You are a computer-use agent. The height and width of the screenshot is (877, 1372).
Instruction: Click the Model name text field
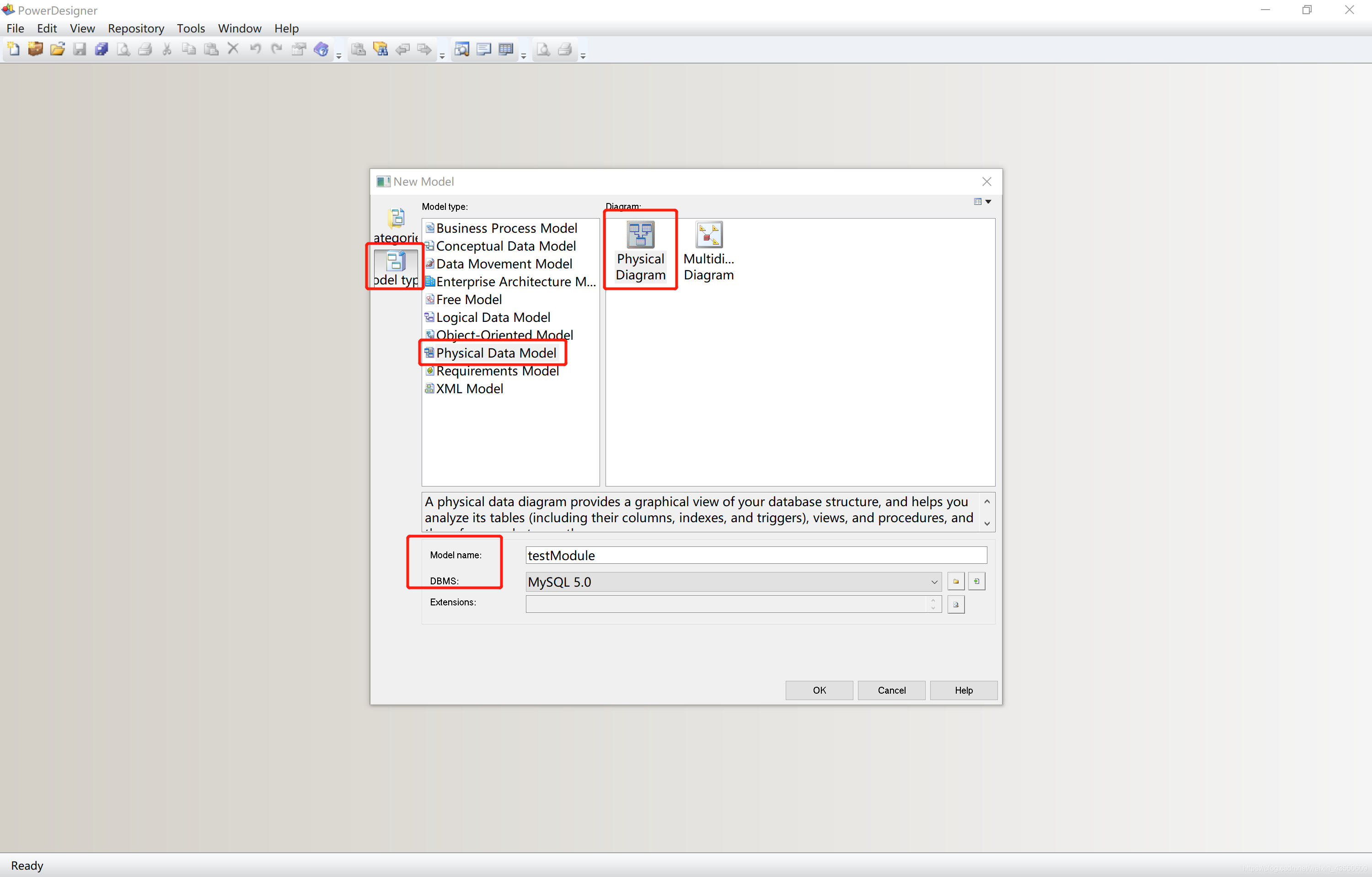click(756, 555)
